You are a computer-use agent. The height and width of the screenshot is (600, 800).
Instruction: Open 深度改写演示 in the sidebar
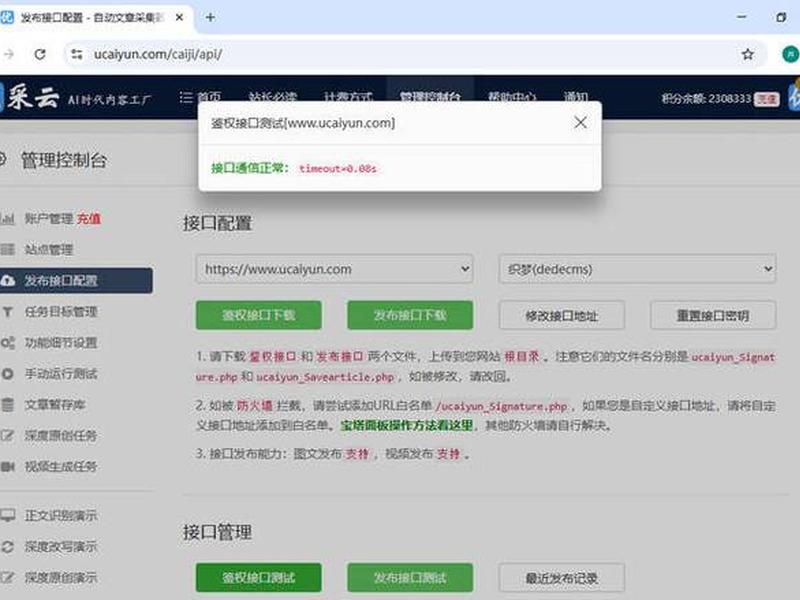point(61,547)
